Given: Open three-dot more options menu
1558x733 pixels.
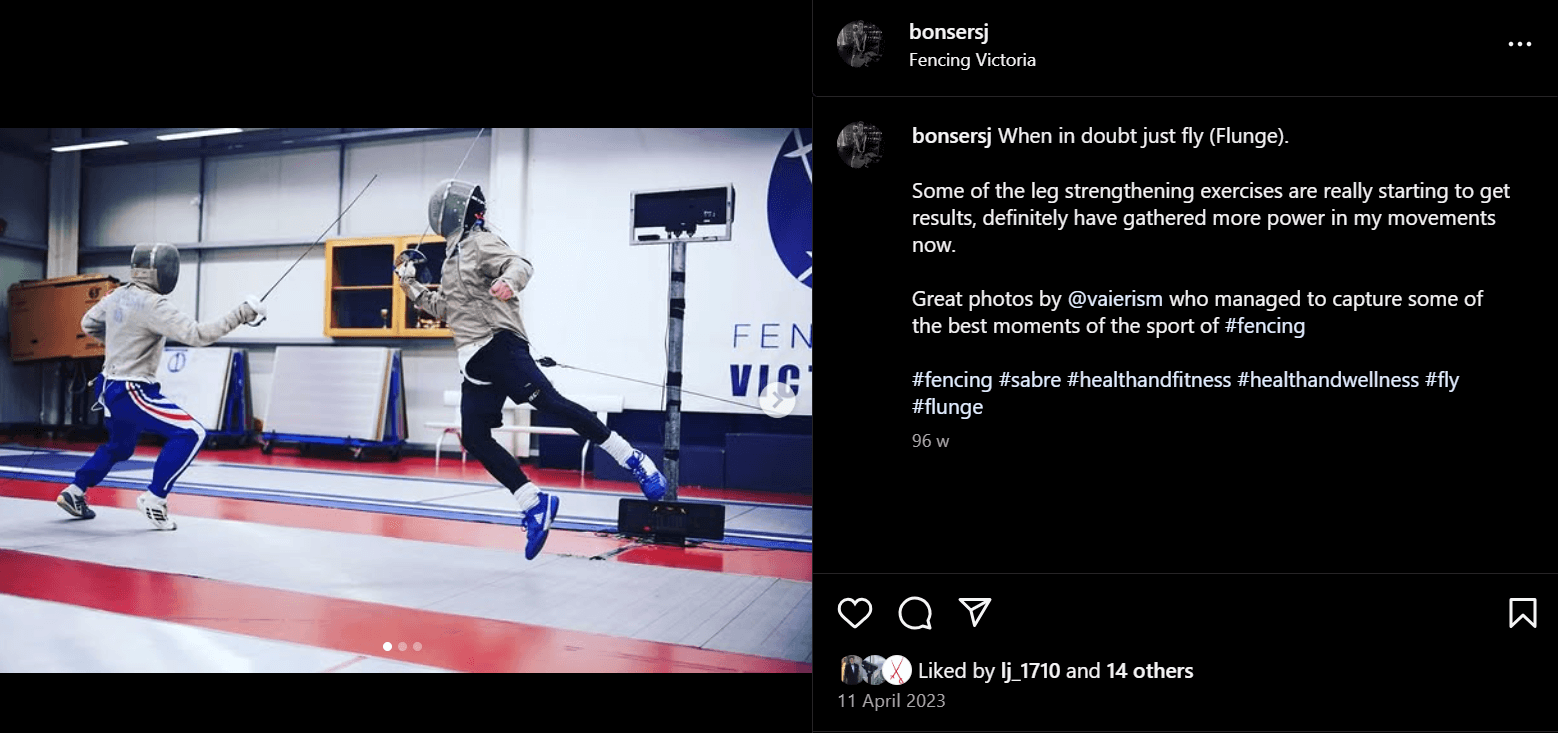Looking at the screenshot, I should [x=1519, y=44].
